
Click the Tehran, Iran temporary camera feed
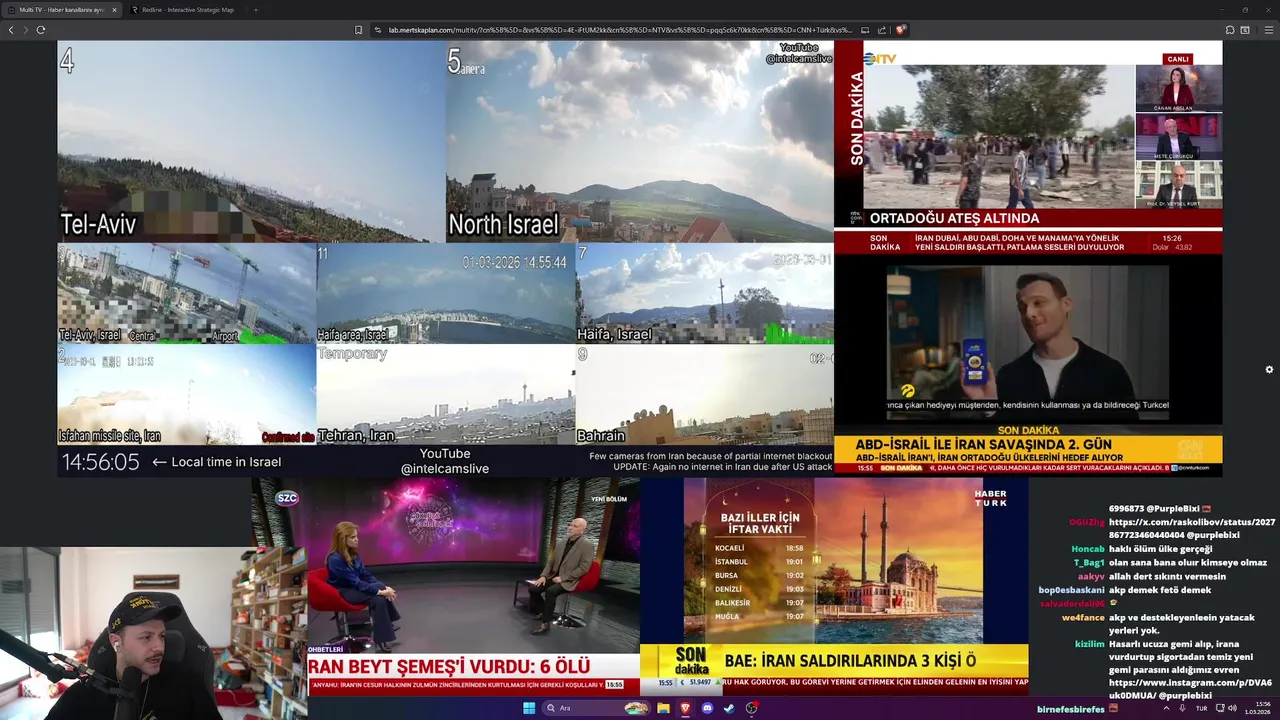click(446, 395)
